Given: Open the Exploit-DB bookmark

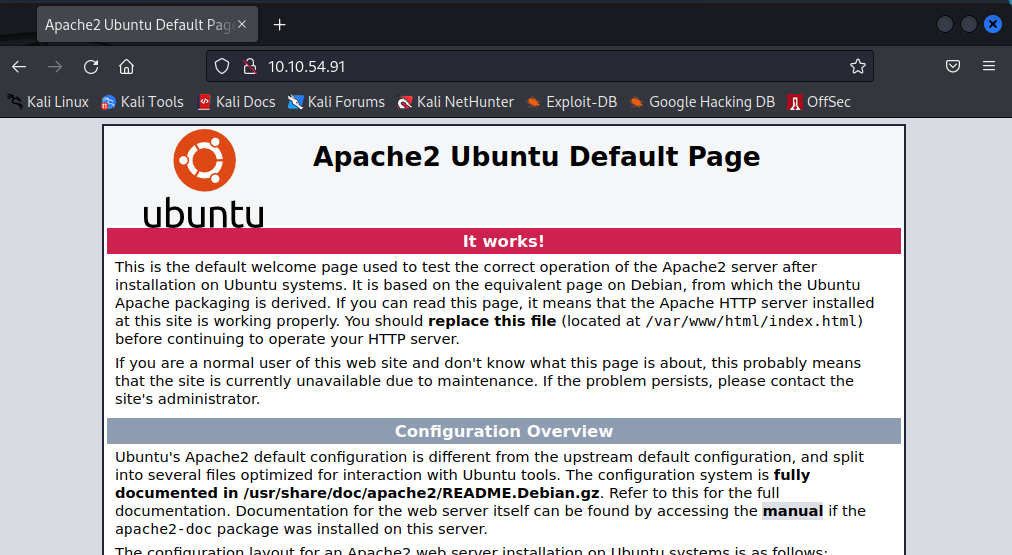Looking at the screenshot, I should pos(572,102).
